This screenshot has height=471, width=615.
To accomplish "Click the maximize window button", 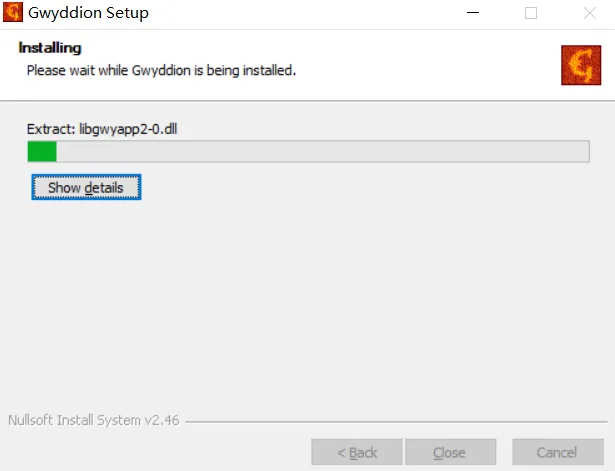I will click(x=531, y=13).
